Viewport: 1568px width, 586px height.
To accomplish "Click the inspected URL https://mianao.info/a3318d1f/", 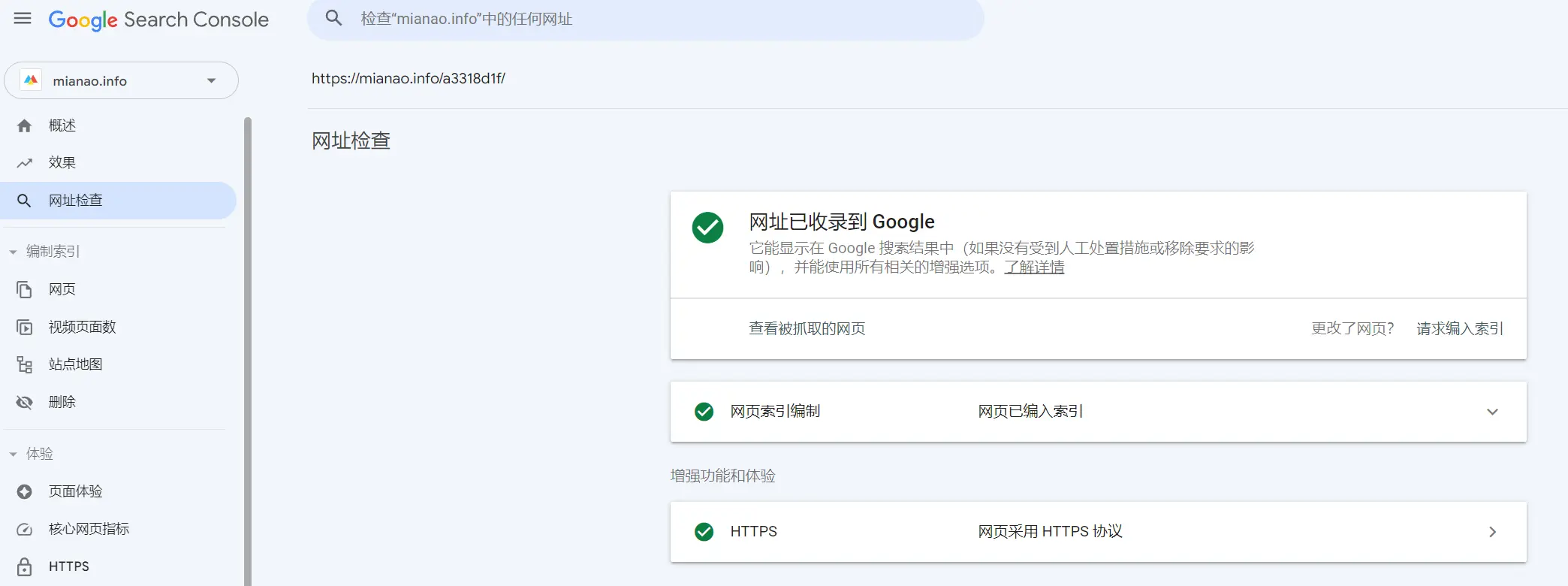I will (x=409, y=78).
